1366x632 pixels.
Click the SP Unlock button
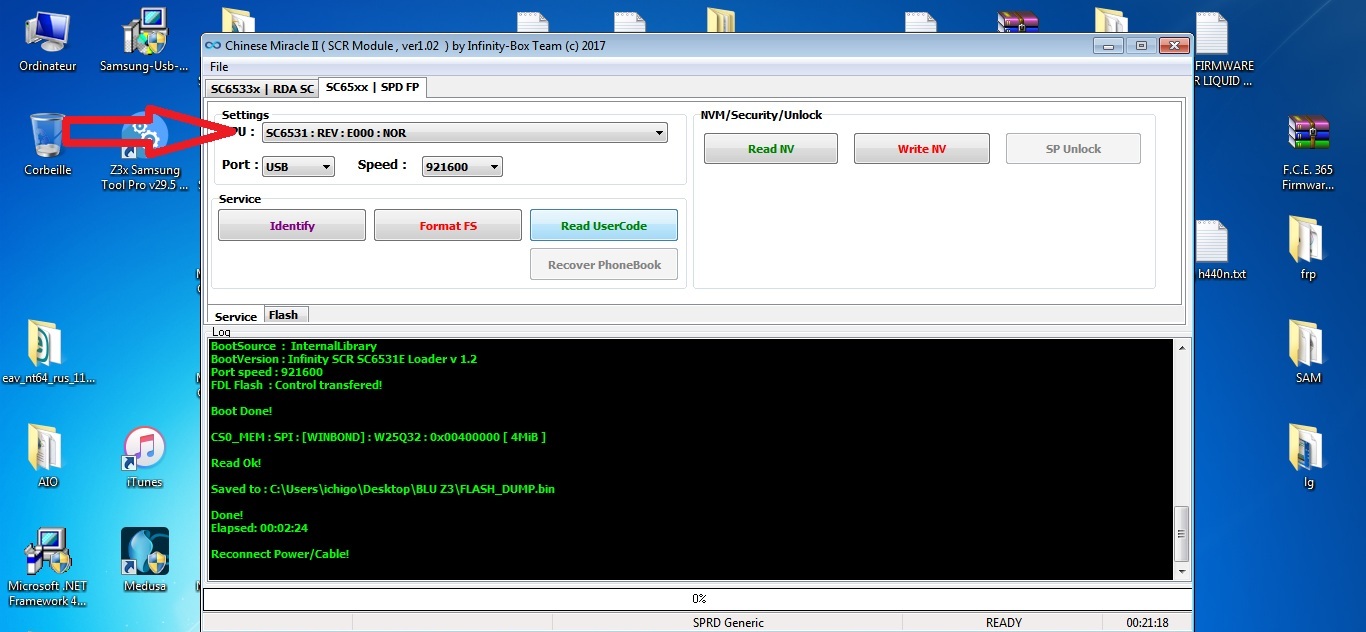pos(1074,149)
